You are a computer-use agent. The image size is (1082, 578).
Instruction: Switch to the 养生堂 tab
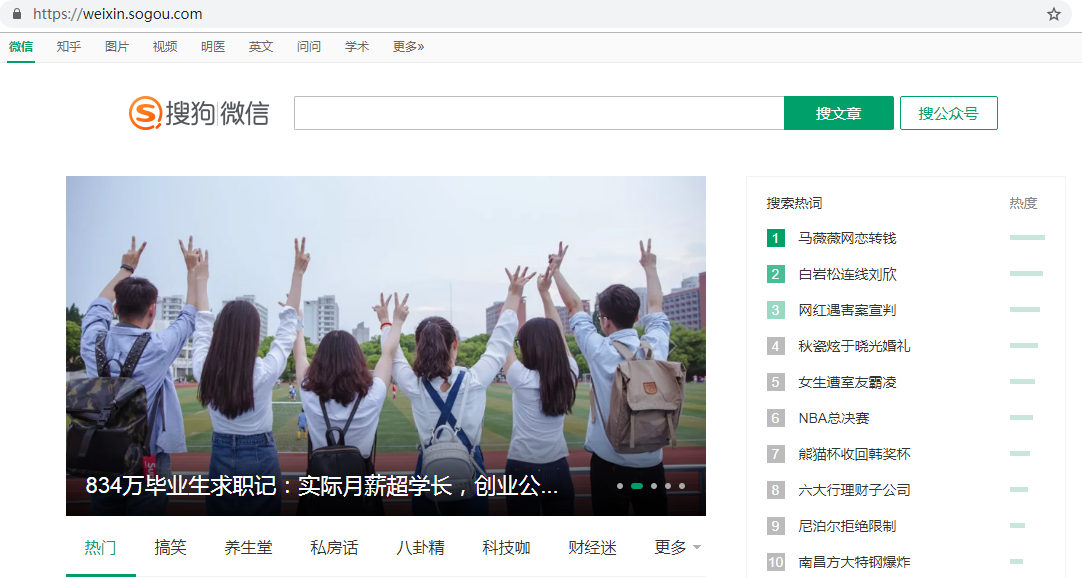click(x=248, y=548)
